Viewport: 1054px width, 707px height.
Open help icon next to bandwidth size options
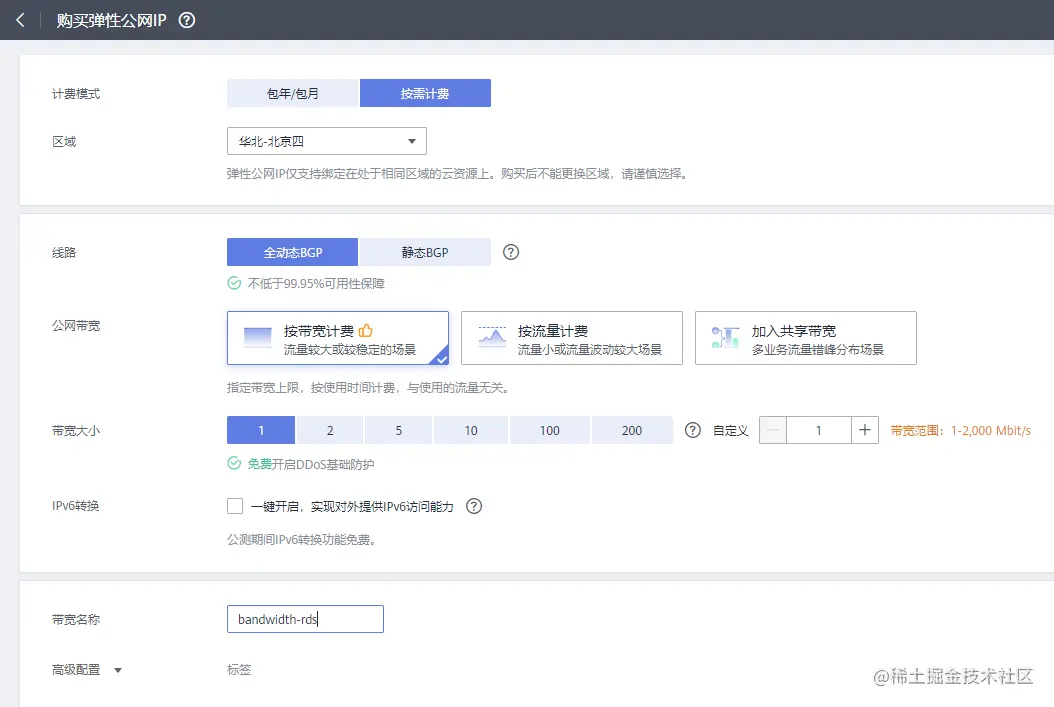coord(692,430)
